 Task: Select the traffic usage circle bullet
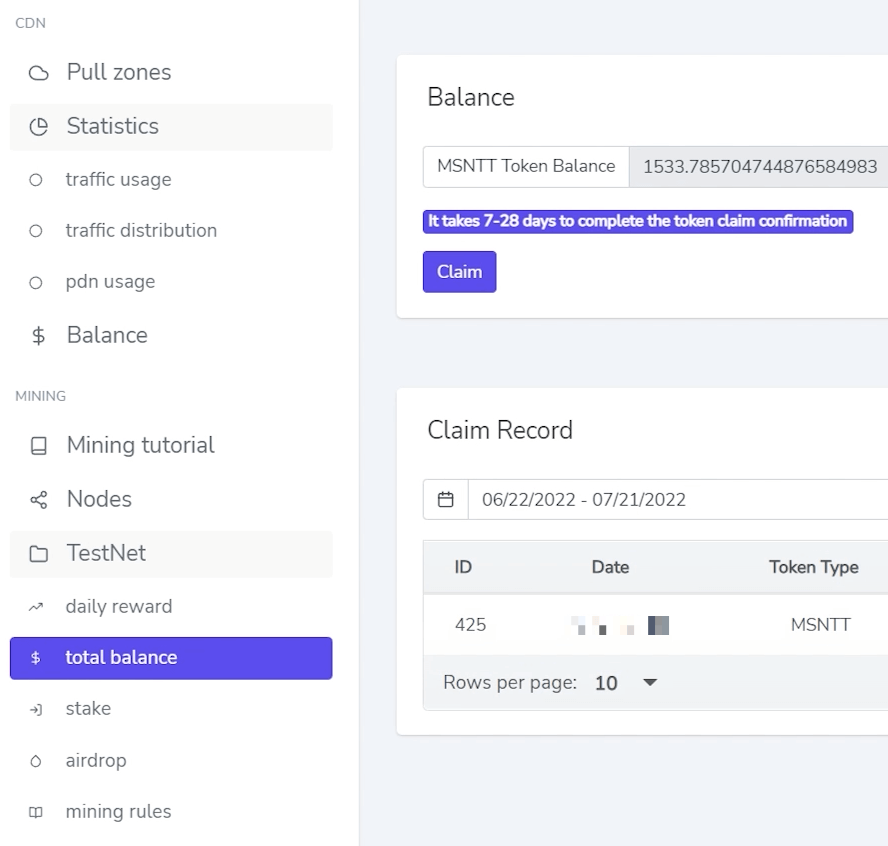(x=36, y=180)
